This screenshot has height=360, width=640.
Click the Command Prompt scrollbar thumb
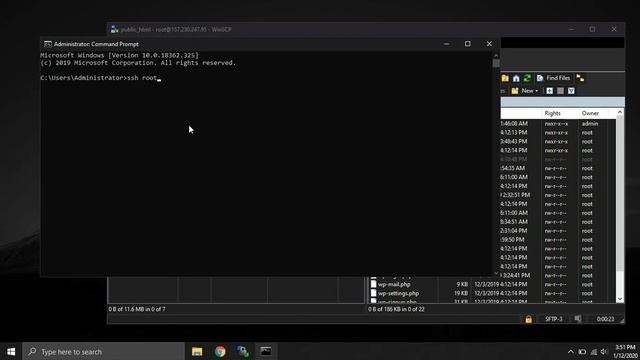(x=496, y=63)
